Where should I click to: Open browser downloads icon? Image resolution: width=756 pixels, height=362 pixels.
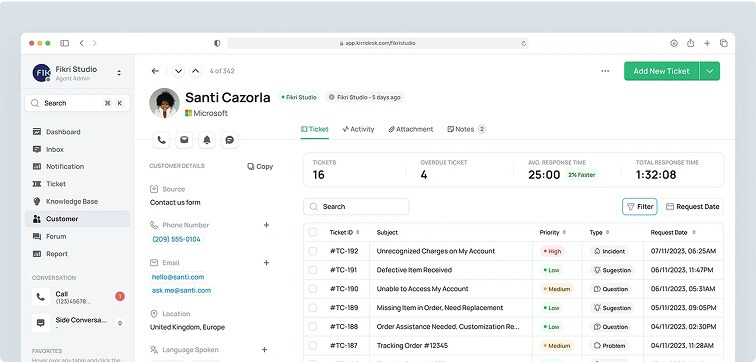click(674, 43)
